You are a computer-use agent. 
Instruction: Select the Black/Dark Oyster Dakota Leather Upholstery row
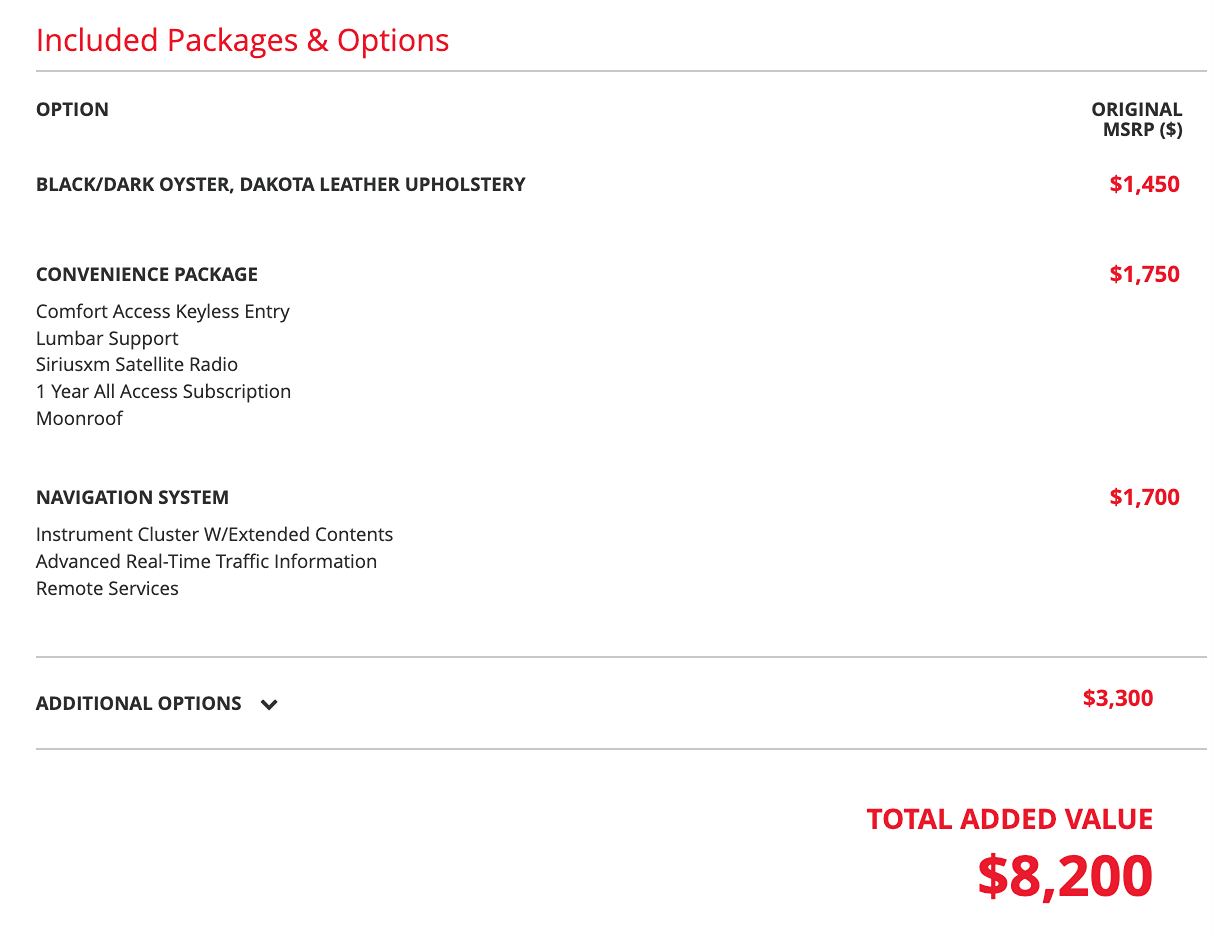pos(281,185)
